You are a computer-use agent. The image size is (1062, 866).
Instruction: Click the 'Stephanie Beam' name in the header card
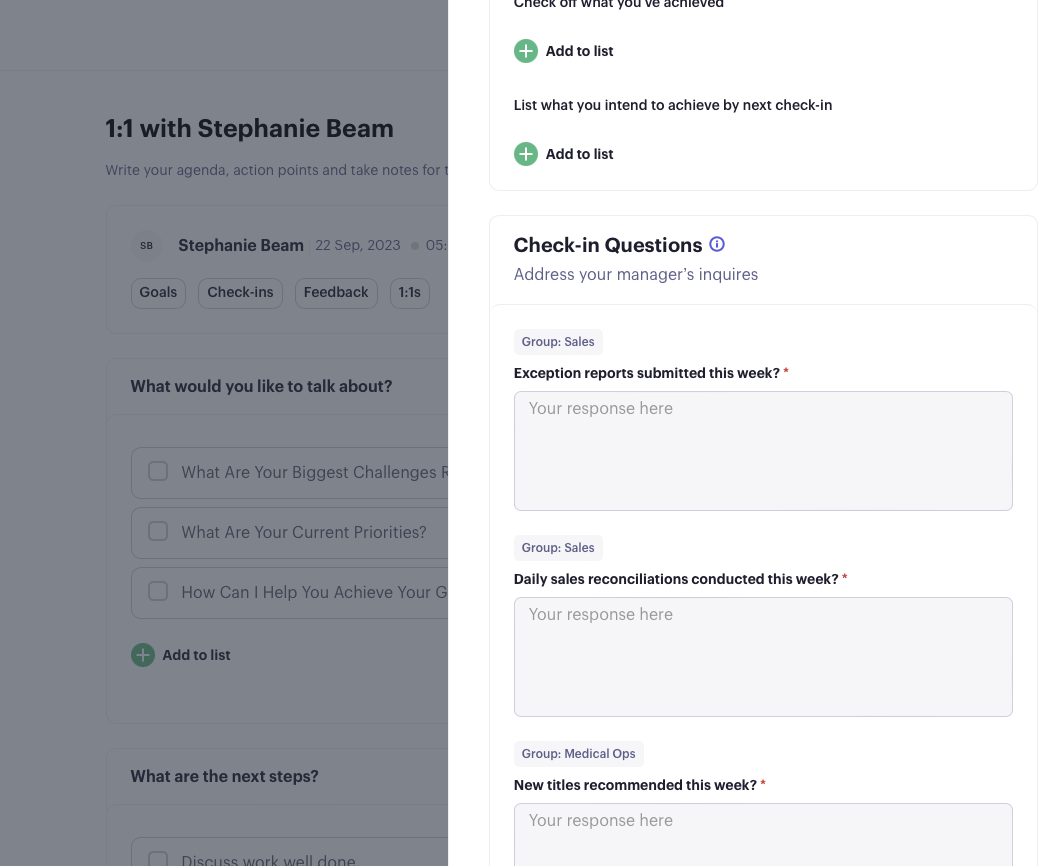coord(240,245)
